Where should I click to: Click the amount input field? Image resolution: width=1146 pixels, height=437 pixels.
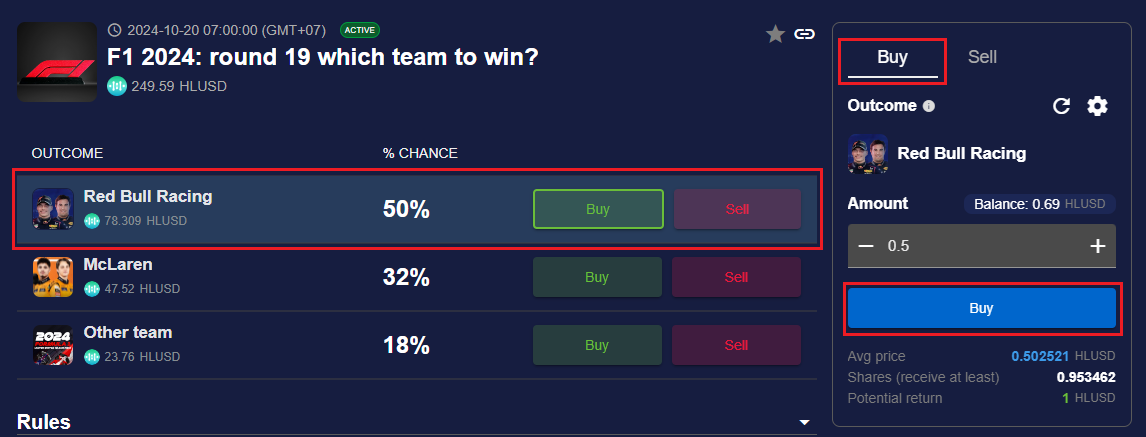(980, 246)
